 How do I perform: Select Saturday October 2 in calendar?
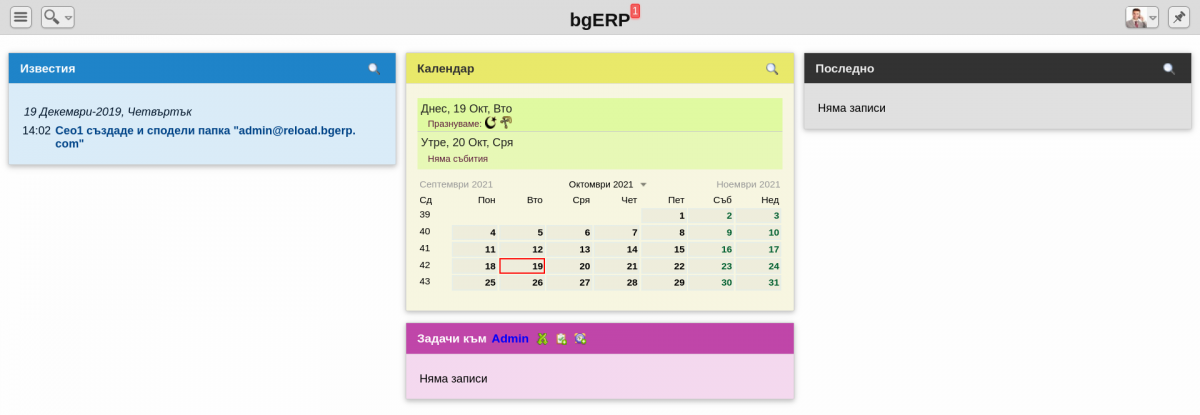[x=711, y=215]
